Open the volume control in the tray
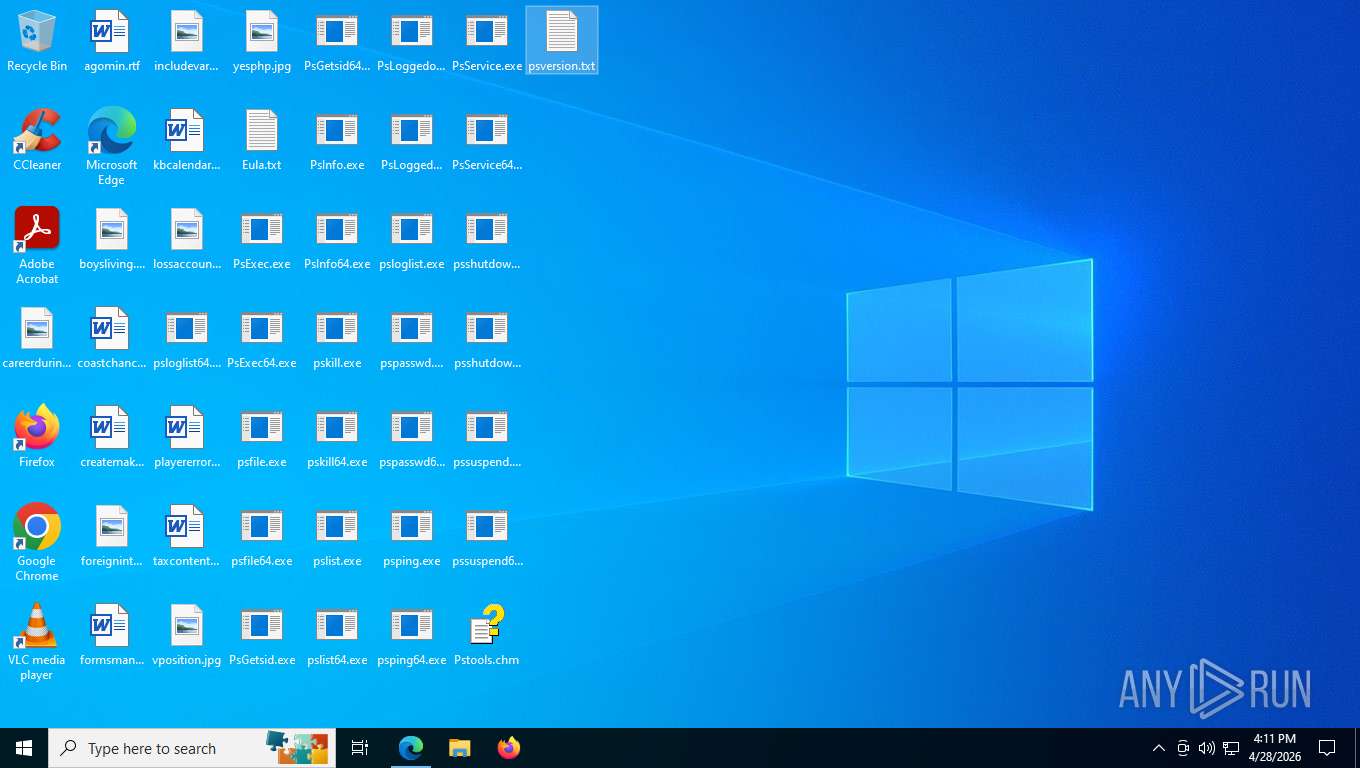This screenshot has width=1360, height=768. tap(1206, 748)
